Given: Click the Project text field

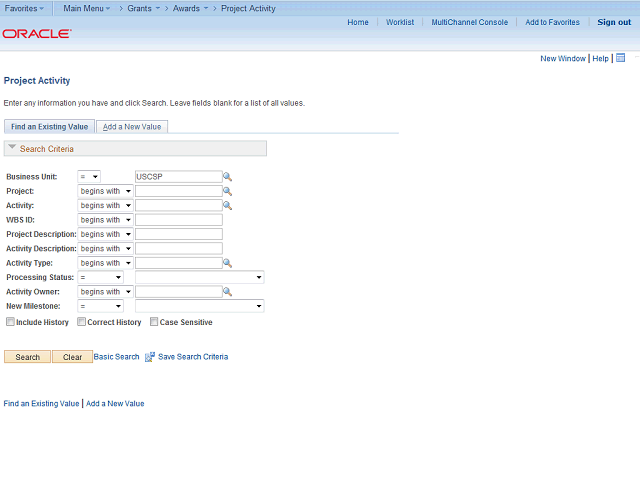Looking at the screenshot, I should coord(179,191).
